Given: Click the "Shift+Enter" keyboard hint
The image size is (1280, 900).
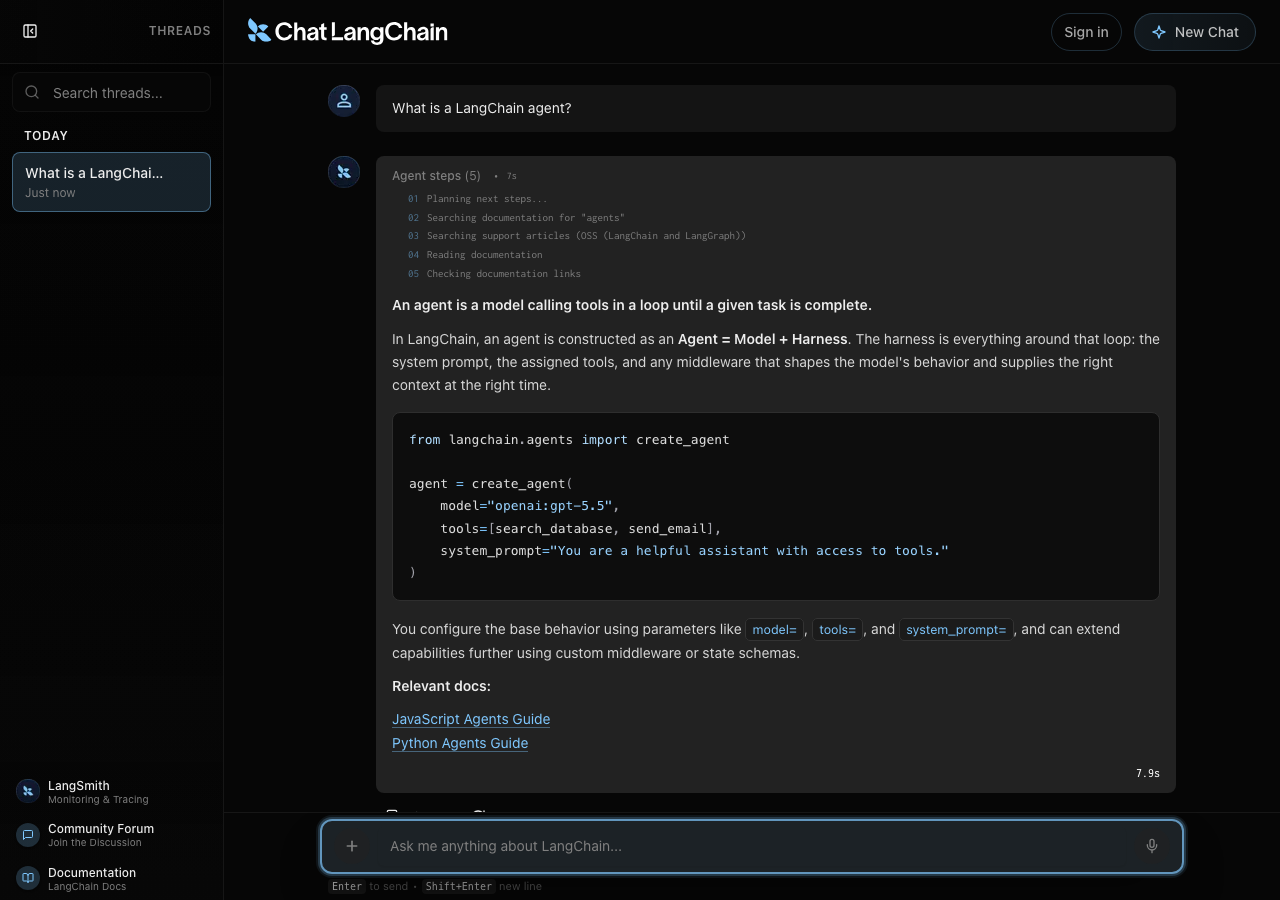Looking at the screenshot, I should tap(458, 886).
